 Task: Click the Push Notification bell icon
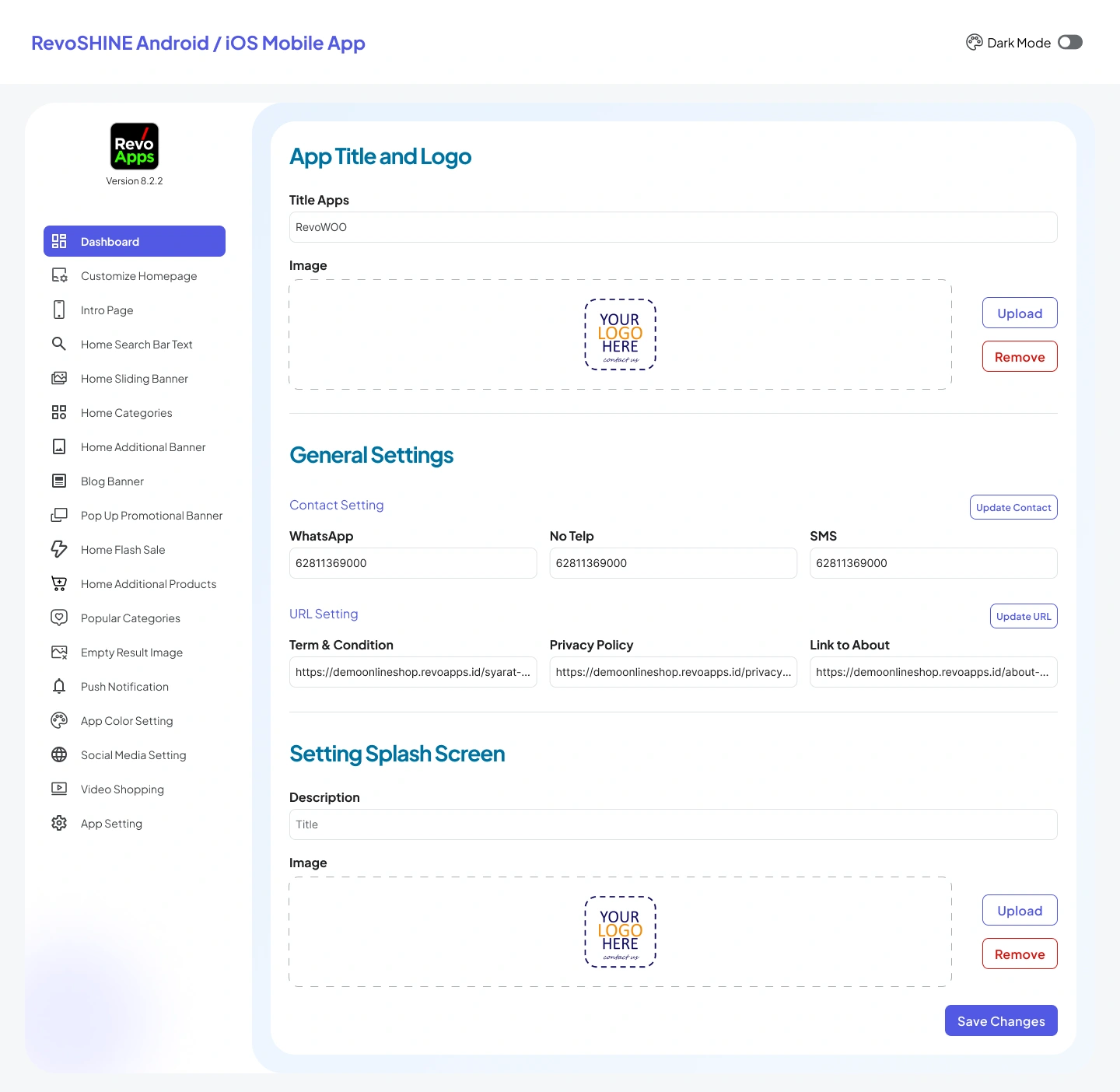[59, 686]
